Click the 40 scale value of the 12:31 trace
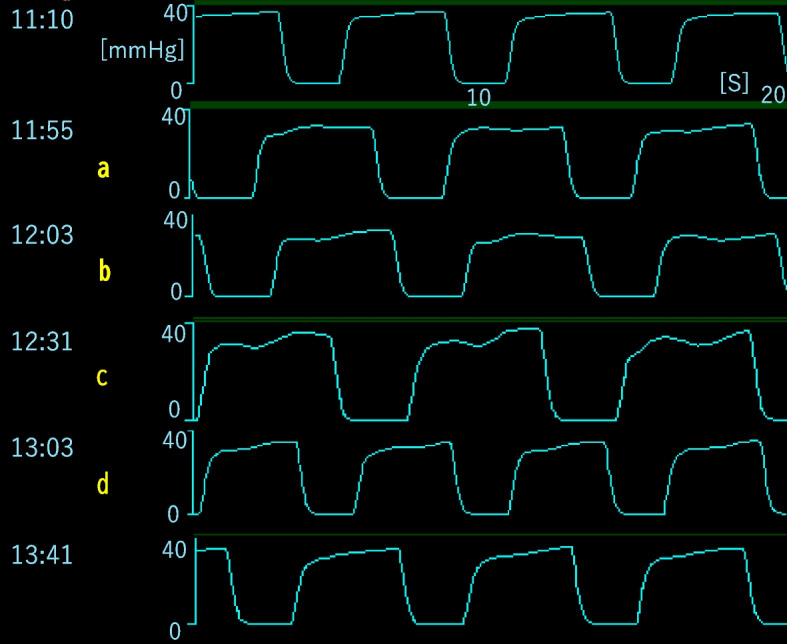Image resolution: width=787 pixels, height=644 pixels. point(174,334)
